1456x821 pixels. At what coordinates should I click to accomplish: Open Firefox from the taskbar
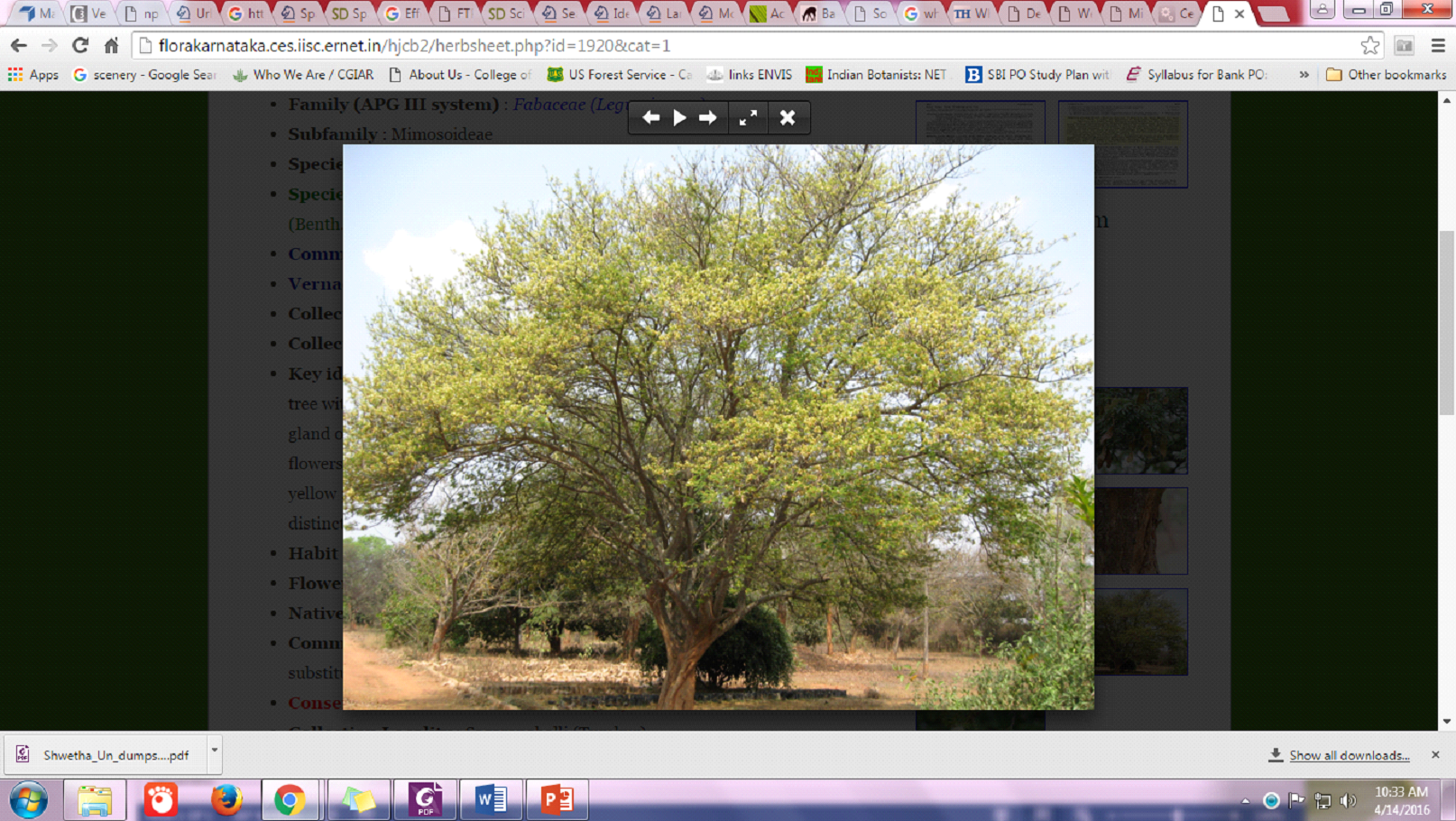pyautogui.click(x=226, y=799)
